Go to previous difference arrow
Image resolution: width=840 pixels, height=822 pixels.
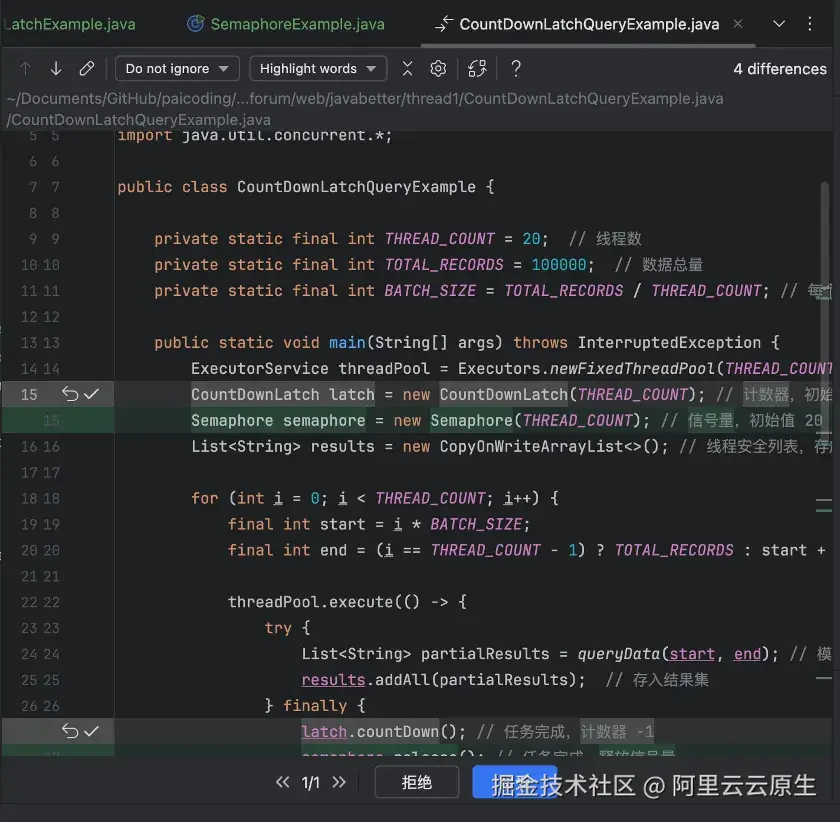point(25,69)
